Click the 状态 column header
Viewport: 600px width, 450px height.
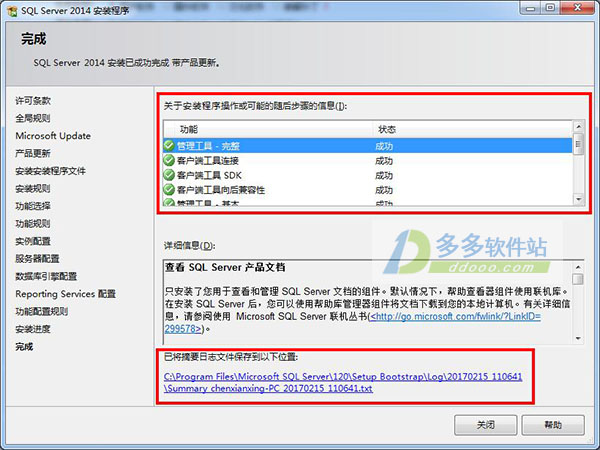[x=473, y=129]
